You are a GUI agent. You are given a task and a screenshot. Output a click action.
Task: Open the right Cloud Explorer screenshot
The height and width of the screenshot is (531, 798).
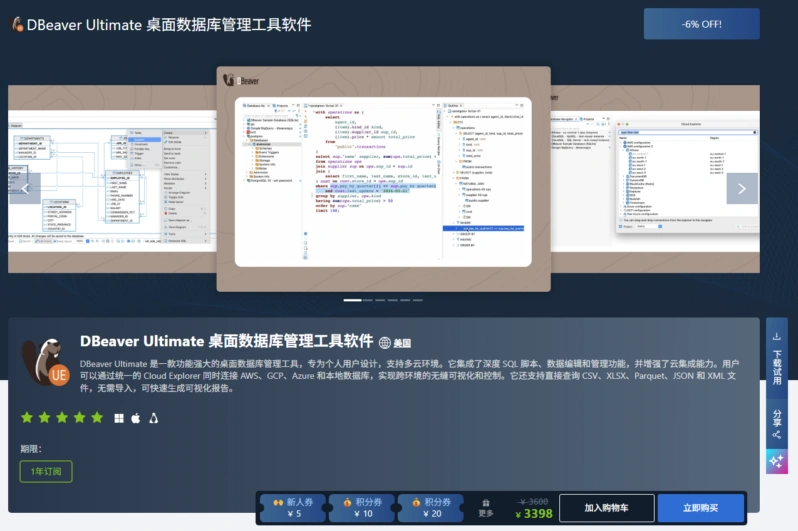tap(655, 179)
